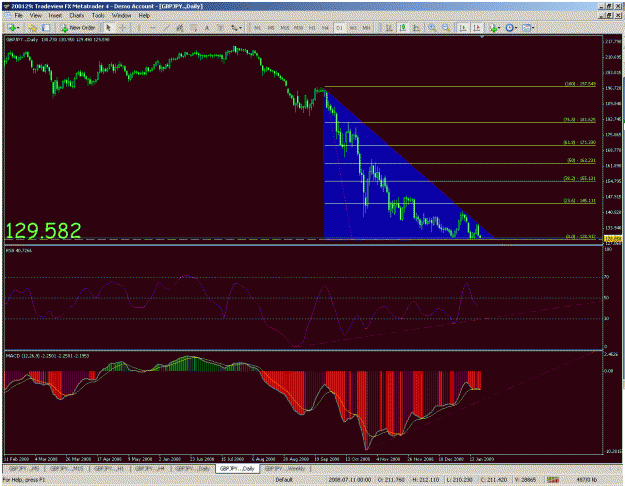
Task: Switch to H1 timeframe
Action: 312,28
